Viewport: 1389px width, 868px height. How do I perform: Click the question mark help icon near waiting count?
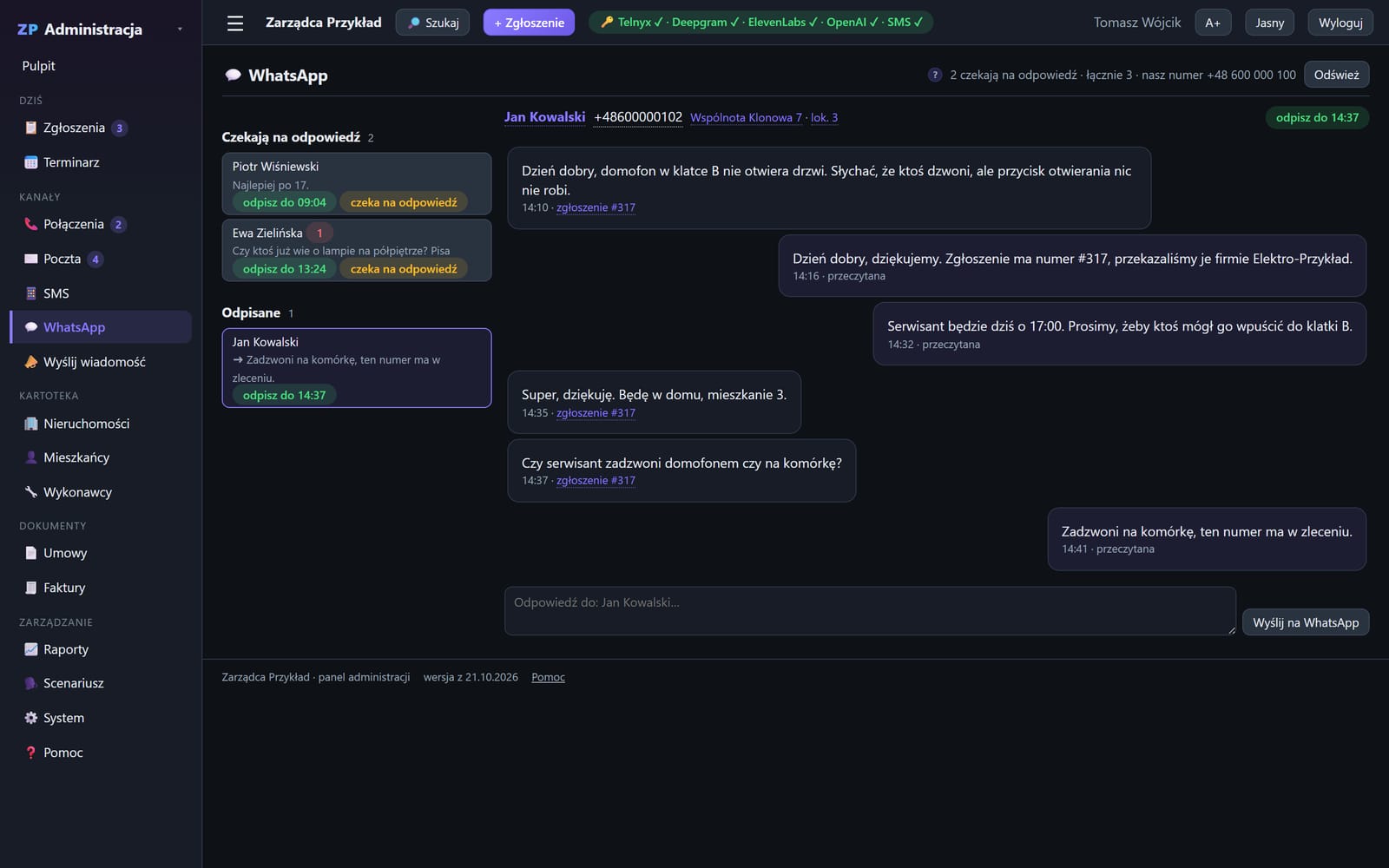tap(934, 75)
